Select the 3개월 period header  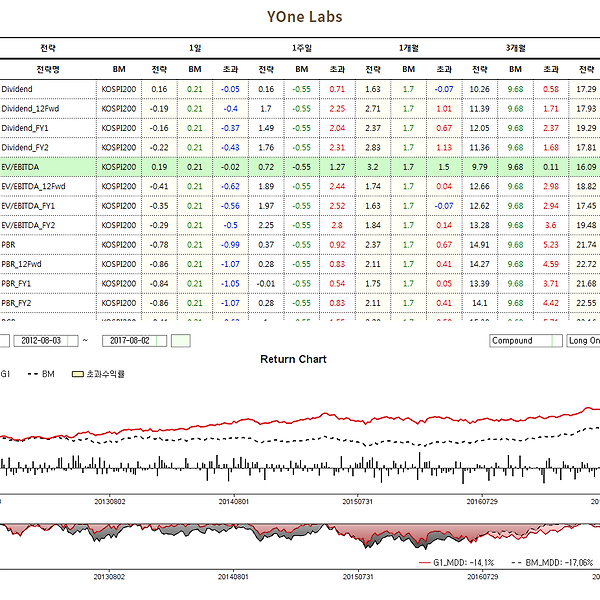click(x=517, y=48)
